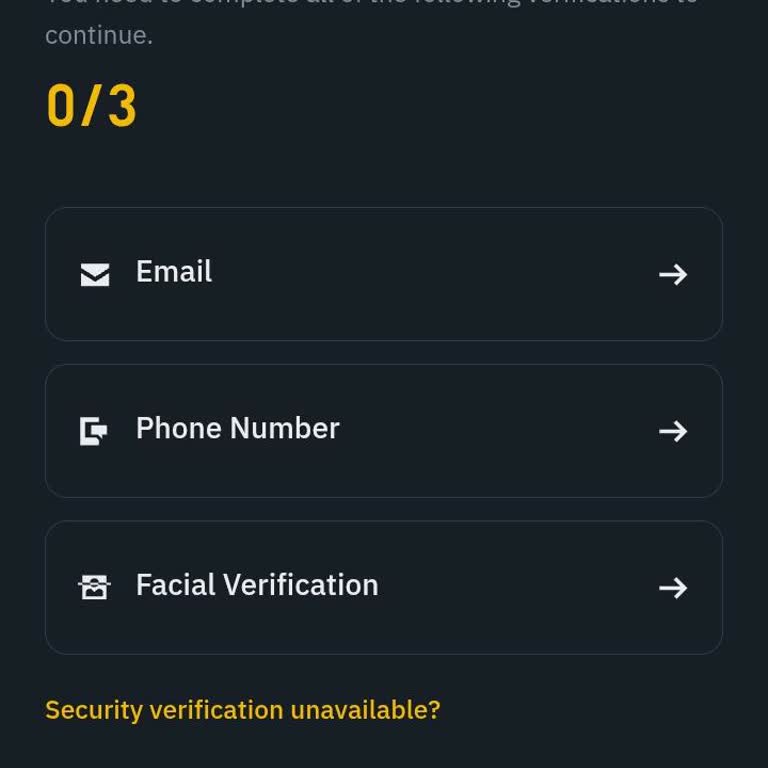The height and width of the screenshot is (768, 768).
Task: Click the phone device icon
Action: tap(94, 431)
